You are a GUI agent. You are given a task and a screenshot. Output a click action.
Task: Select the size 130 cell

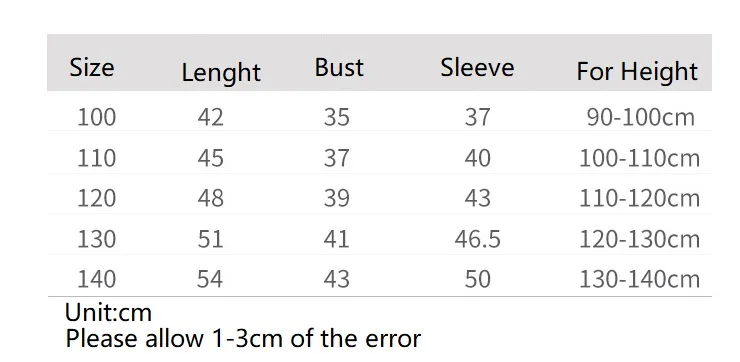[x=96, y=239]
